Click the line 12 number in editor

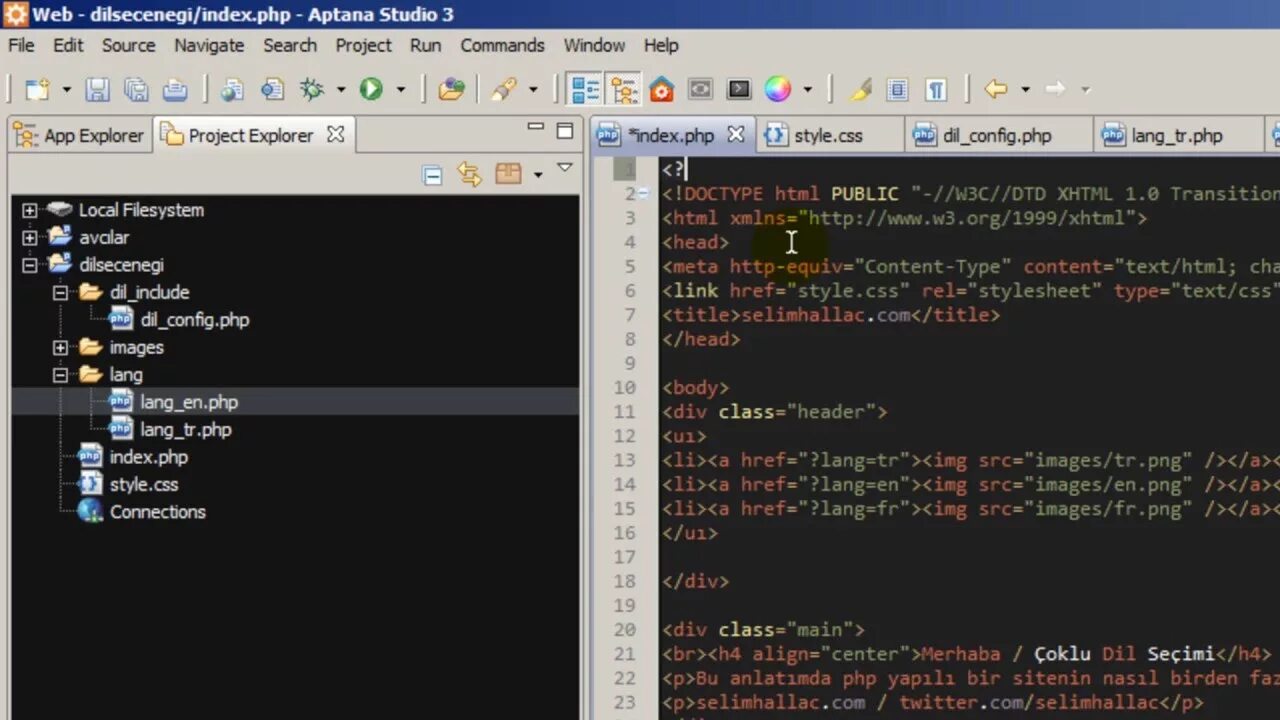click(x=624, y=436)
